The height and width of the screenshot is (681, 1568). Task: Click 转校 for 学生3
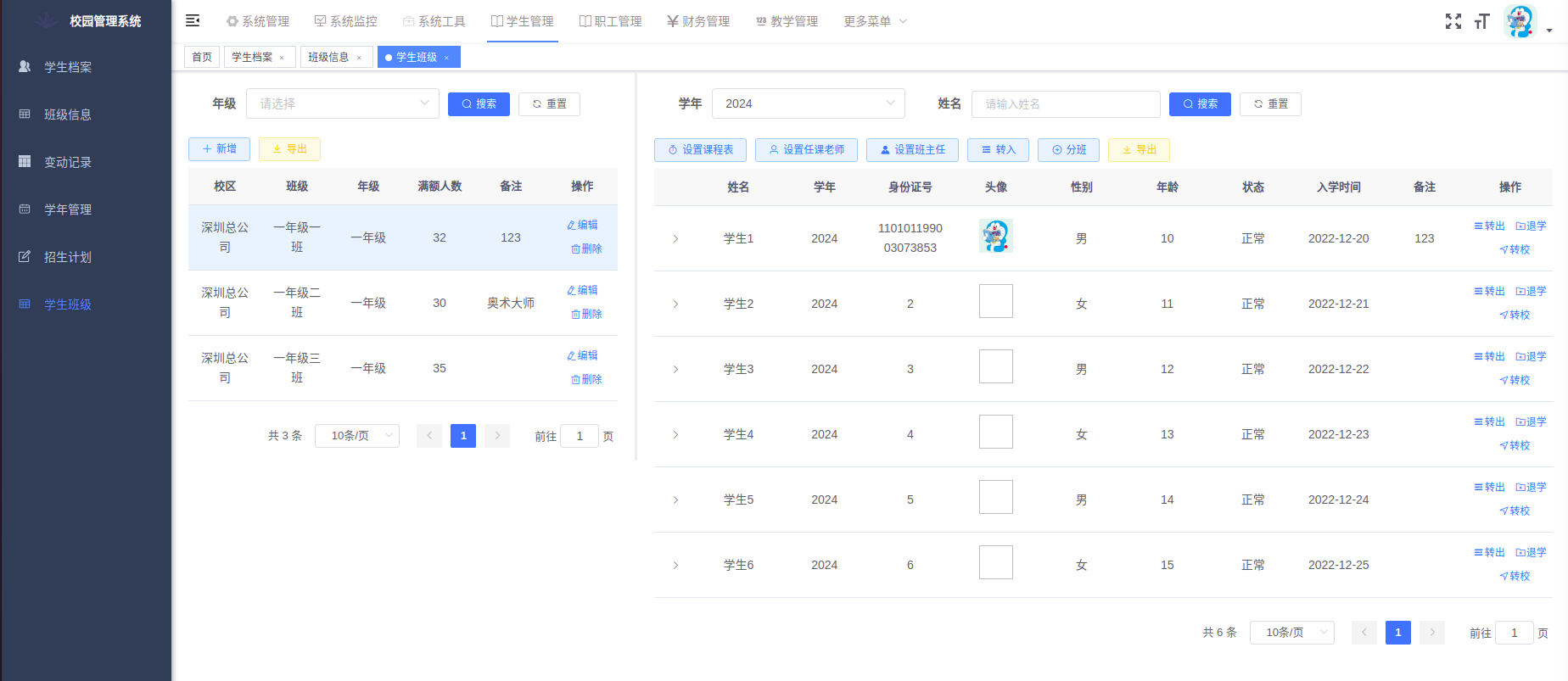point(1515,381)
